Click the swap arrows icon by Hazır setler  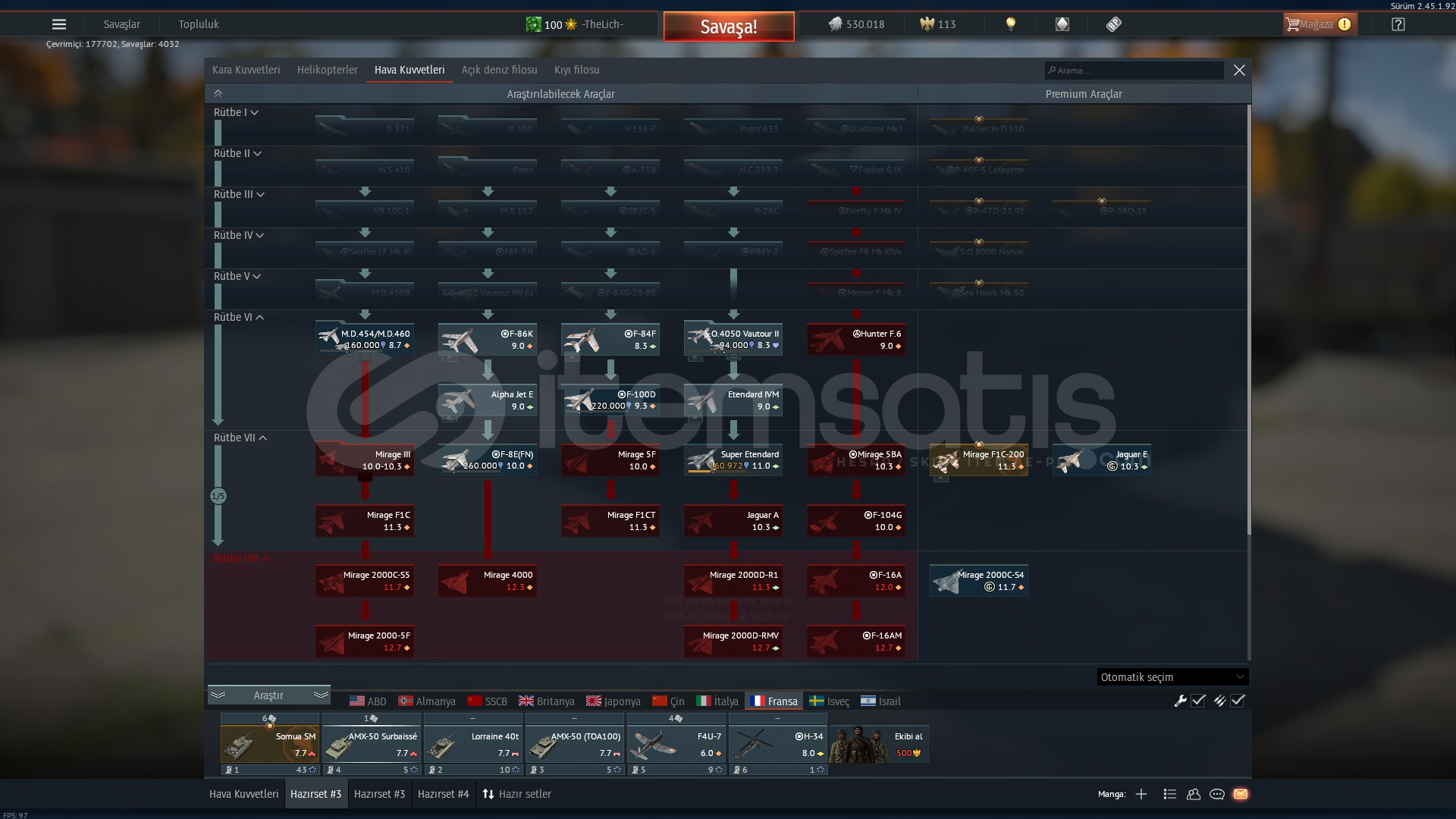tap(488, 794)
